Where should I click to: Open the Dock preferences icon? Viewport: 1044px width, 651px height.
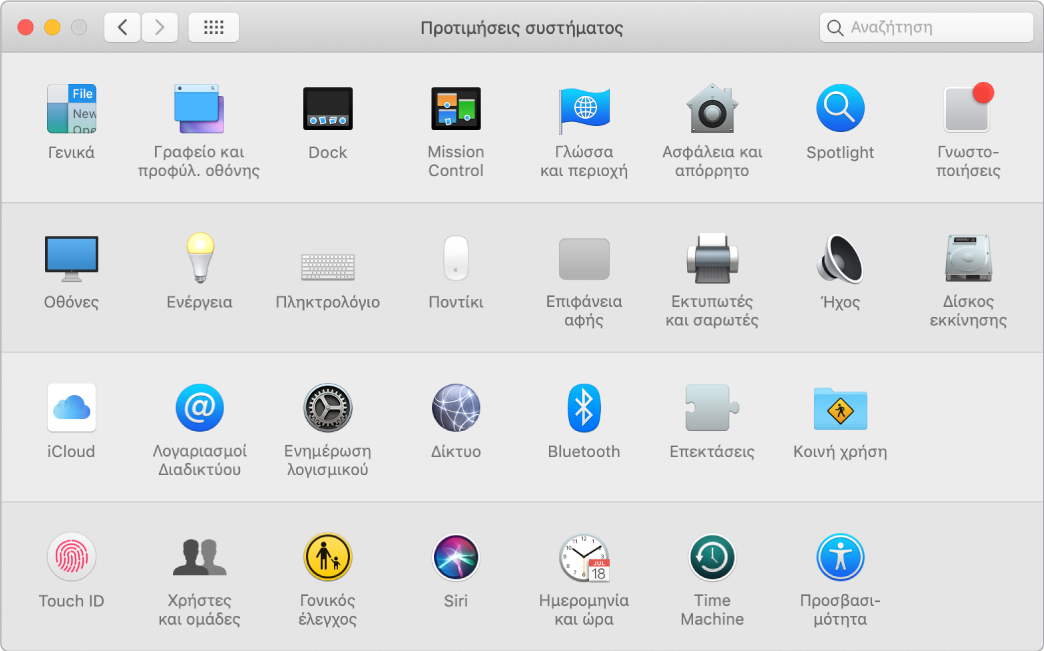point(327,109)
